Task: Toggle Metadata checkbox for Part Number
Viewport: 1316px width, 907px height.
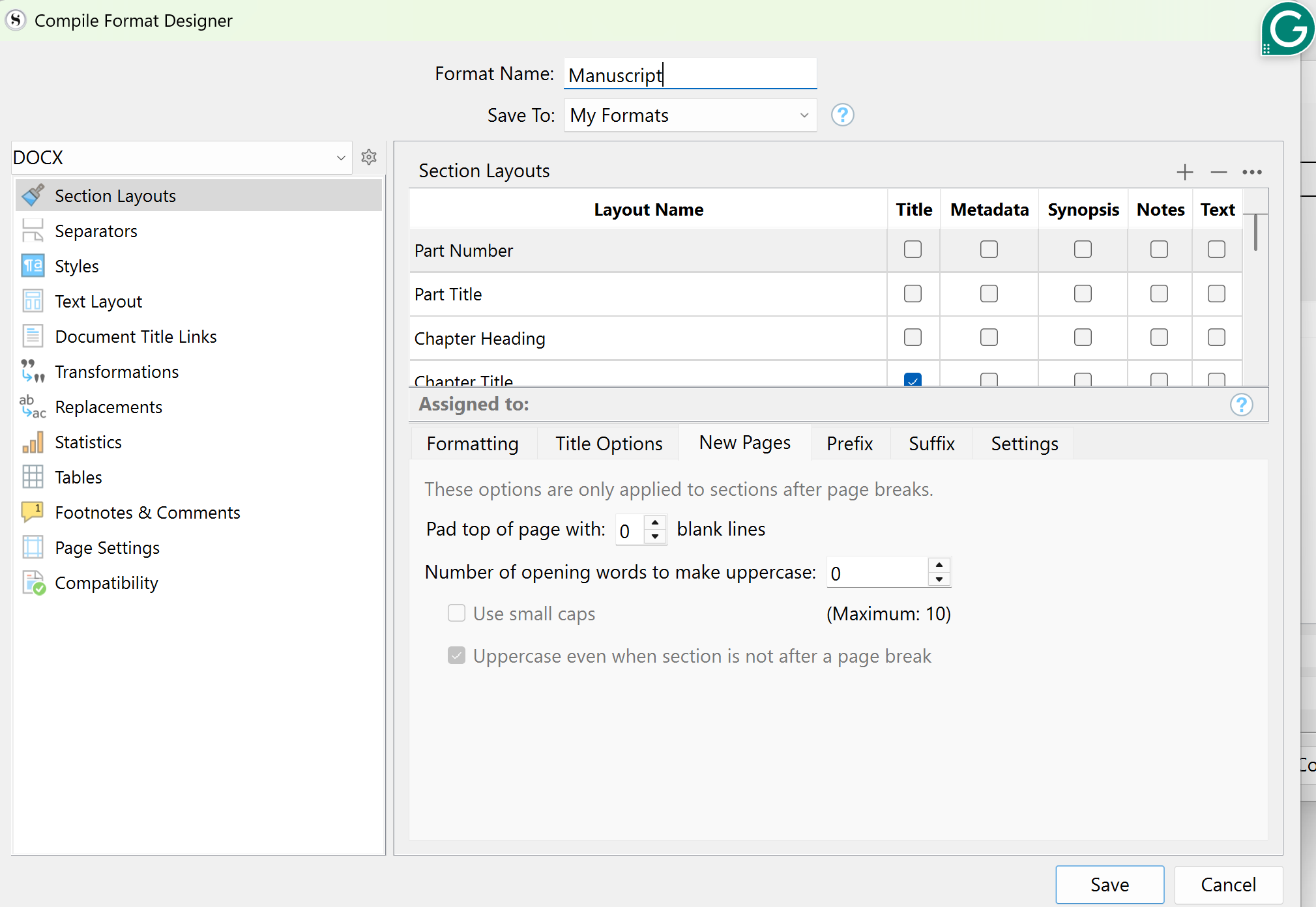Action: [989, 250]
